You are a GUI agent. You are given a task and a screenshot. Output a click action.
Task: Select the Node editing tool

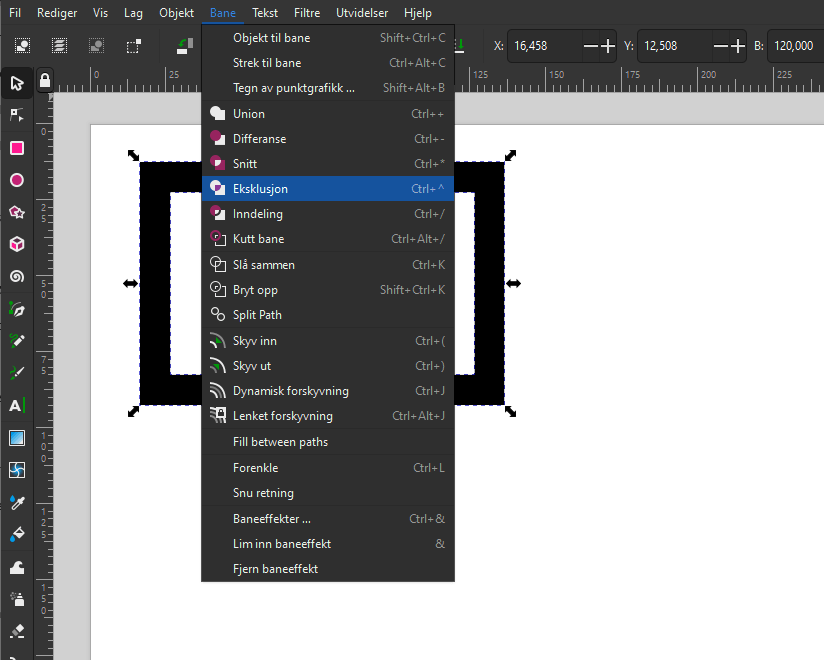pyautogui.click(x=17, y=115)
